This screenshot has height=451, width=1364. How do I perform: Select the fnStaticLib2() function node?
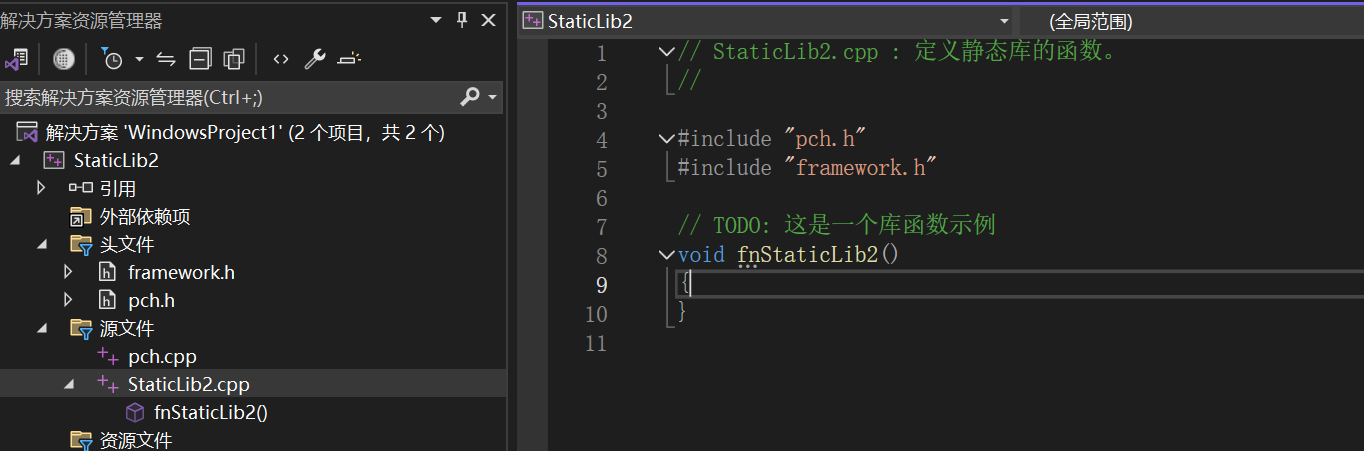tap(210, 412)
